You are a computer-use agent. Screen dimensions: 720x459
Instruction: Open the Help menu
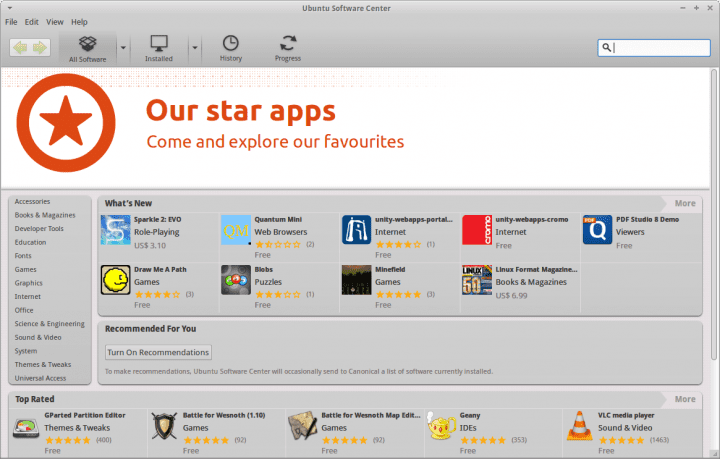(x=79, y=22)
